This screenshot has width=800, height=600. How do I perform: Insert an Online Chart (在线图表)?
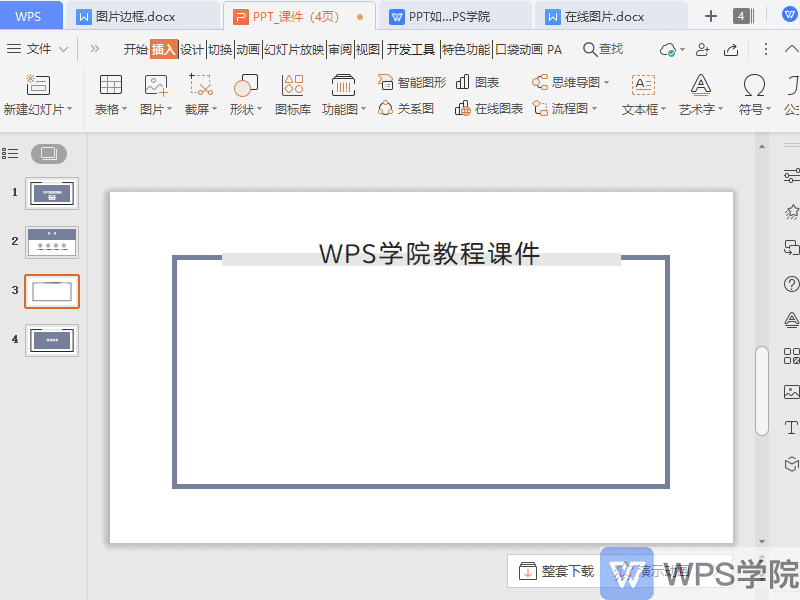489,108
